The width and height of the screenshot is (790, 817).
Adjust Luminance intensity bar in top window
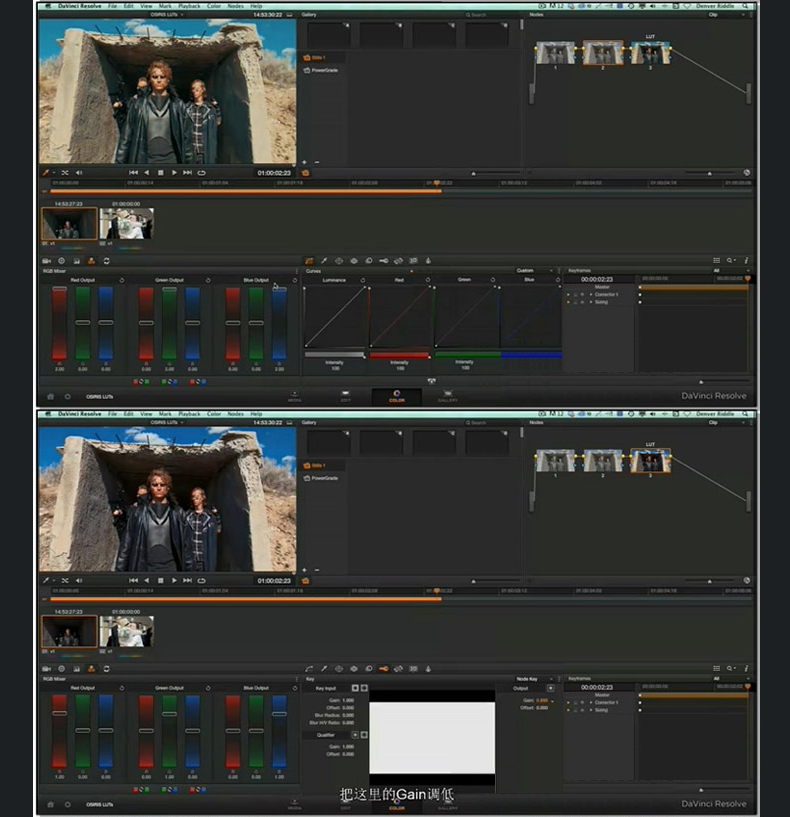tap(335, 355)
